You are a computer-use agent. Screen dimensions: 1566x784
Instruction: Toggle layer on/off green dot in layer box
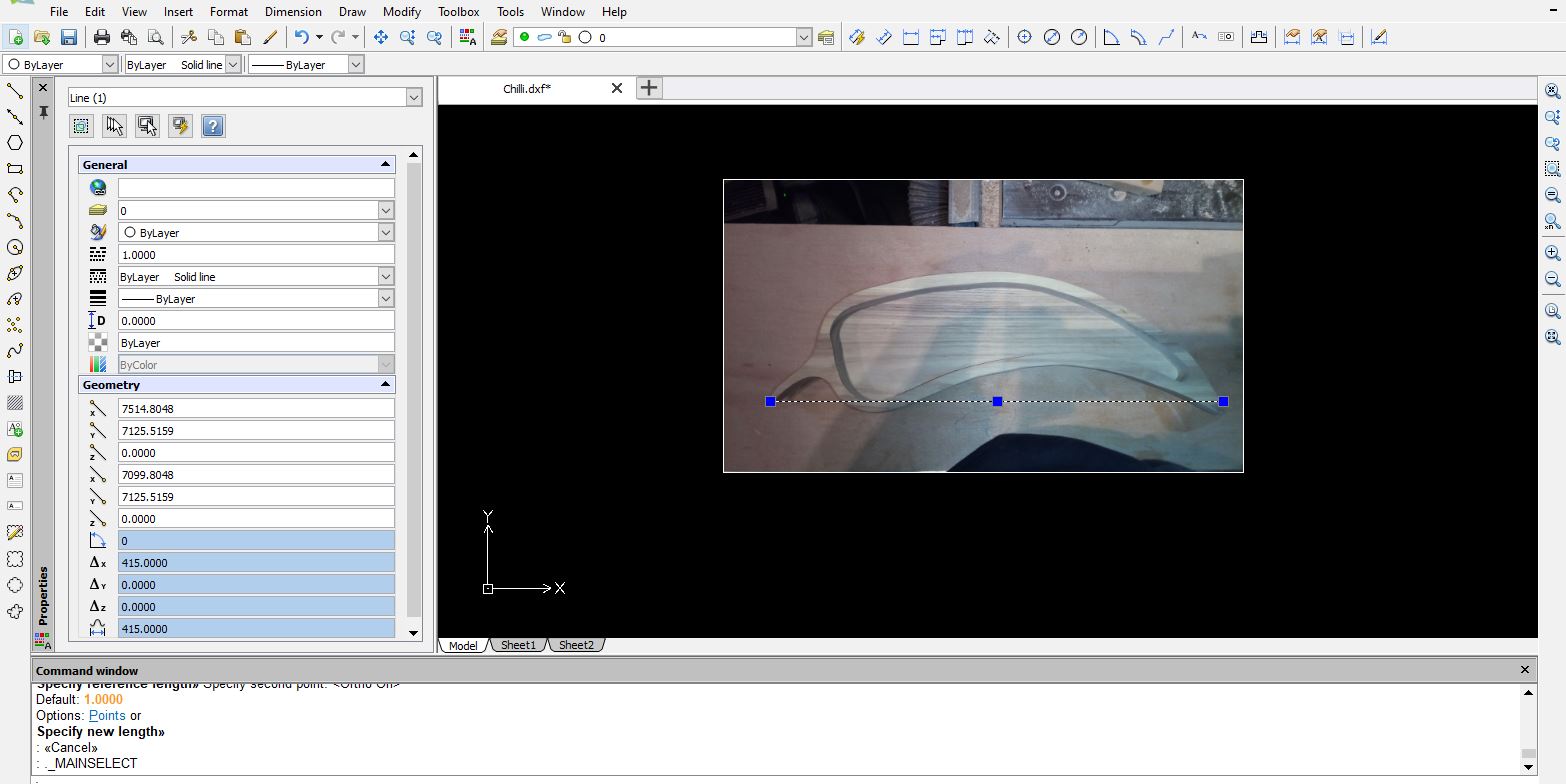[524, 37]
